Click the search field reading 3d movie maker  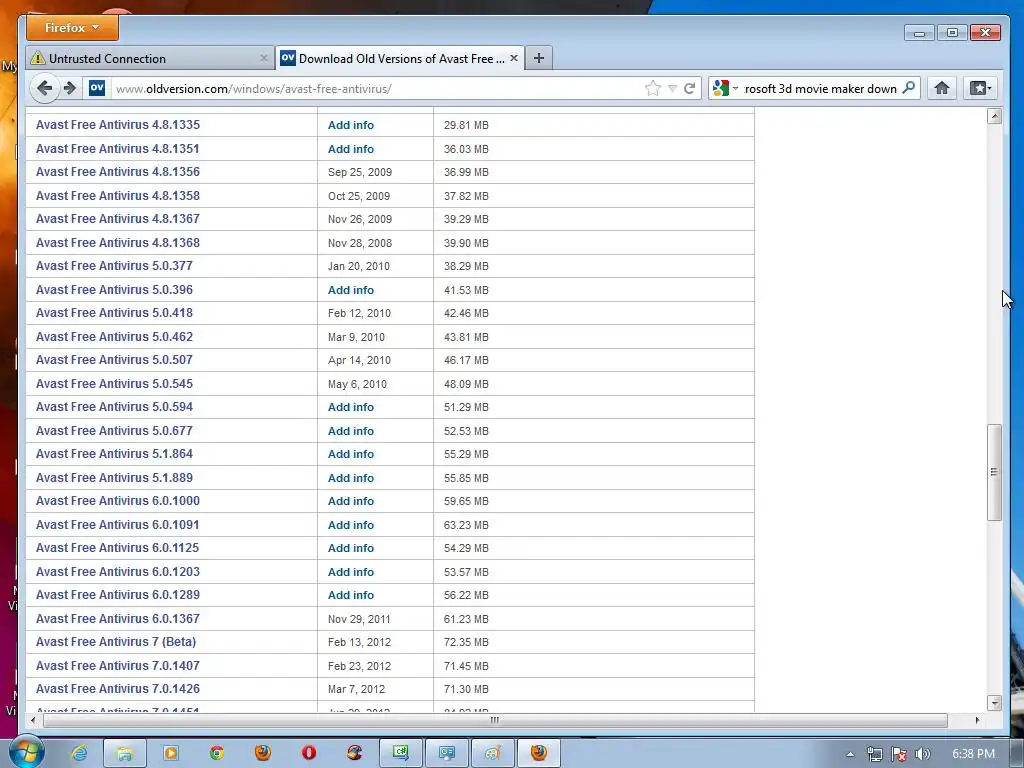[820, 88]
